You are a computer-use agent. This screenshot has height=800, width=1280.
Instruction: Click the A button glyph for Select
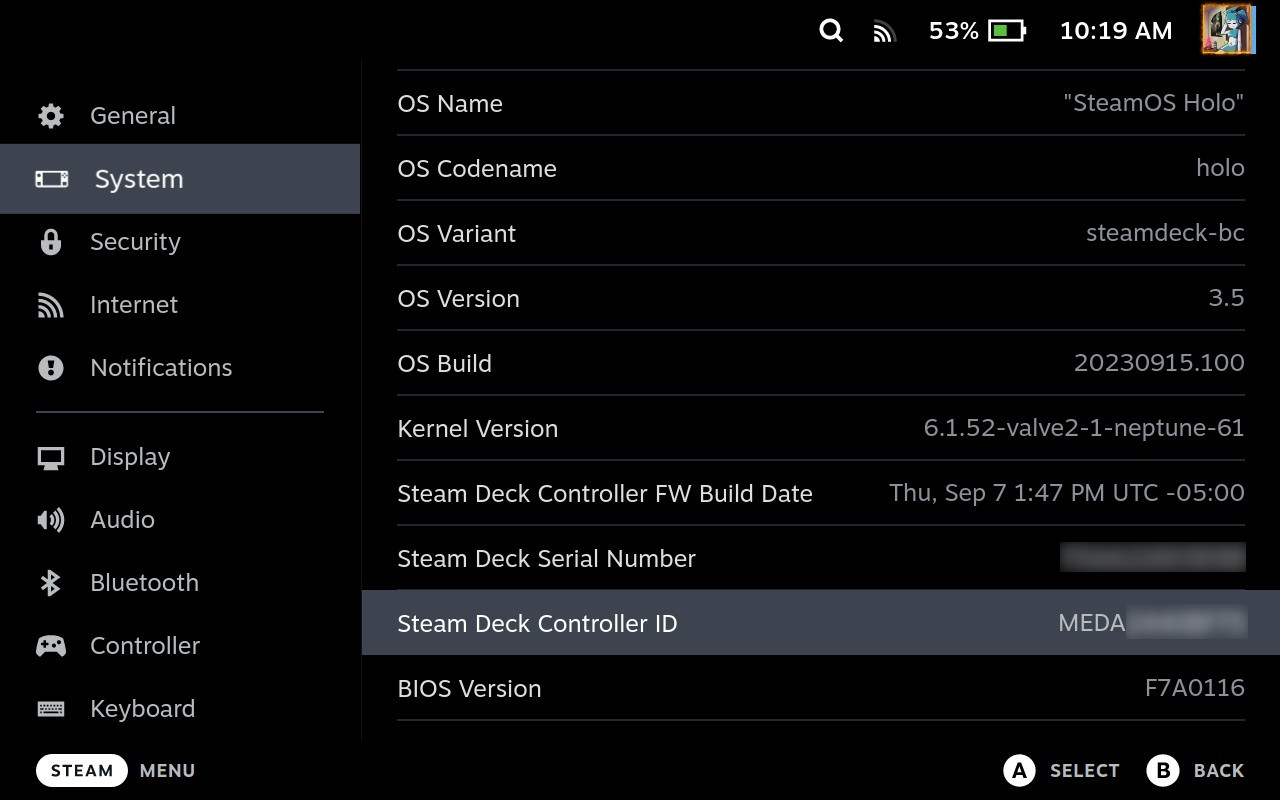tap(1019, 771)
